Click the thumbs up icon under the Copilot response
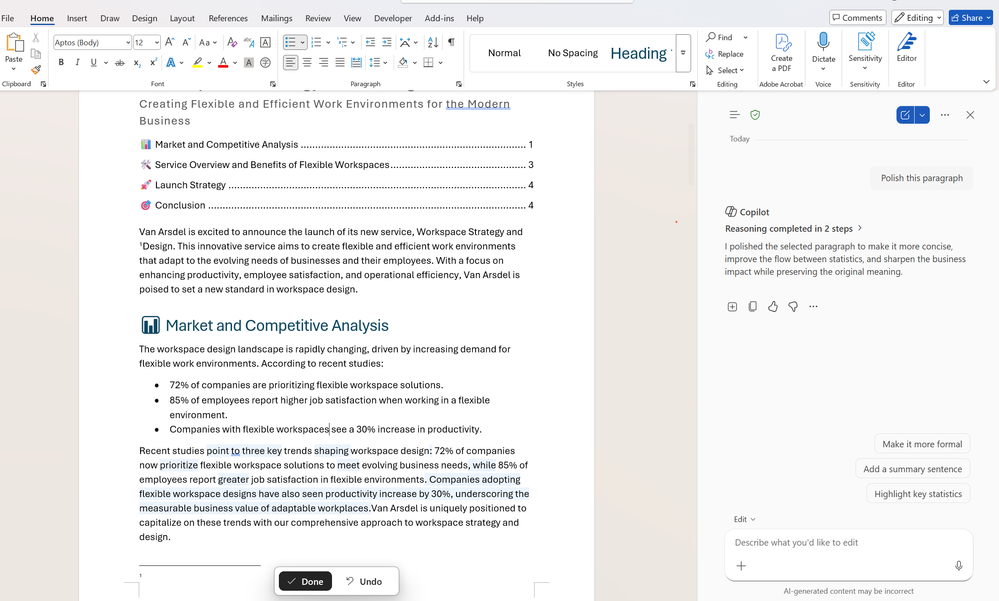 773,307
